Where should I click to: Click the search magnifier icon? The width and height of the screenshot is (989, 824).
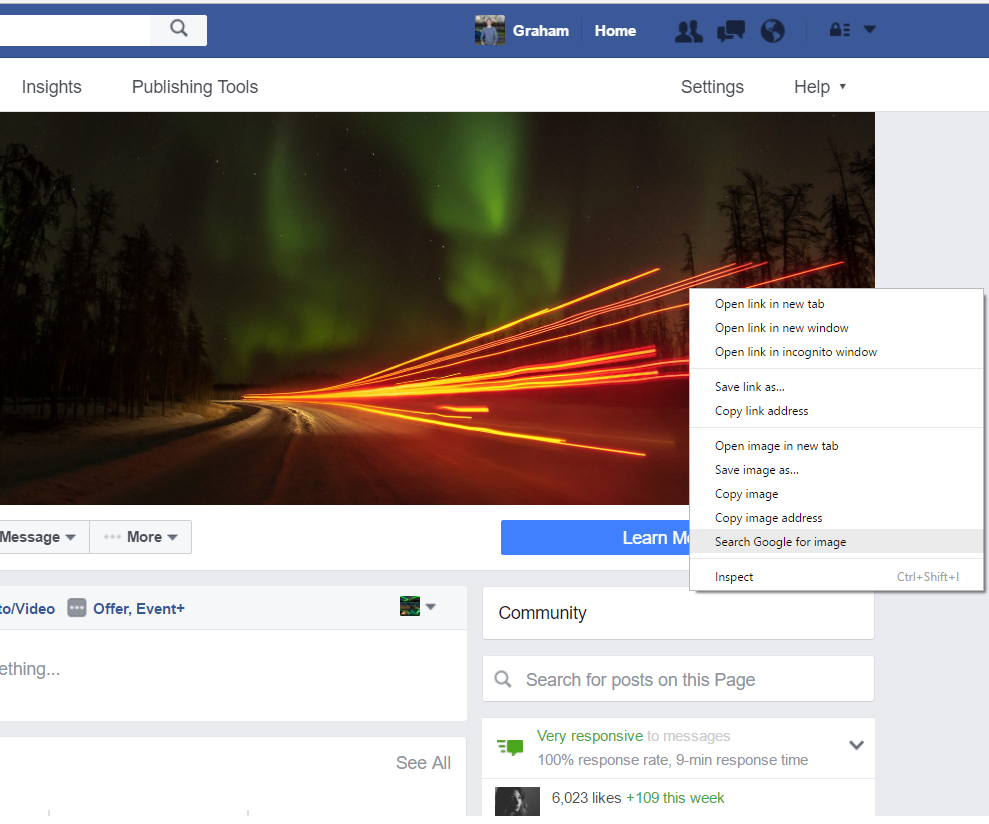(177, 30)
